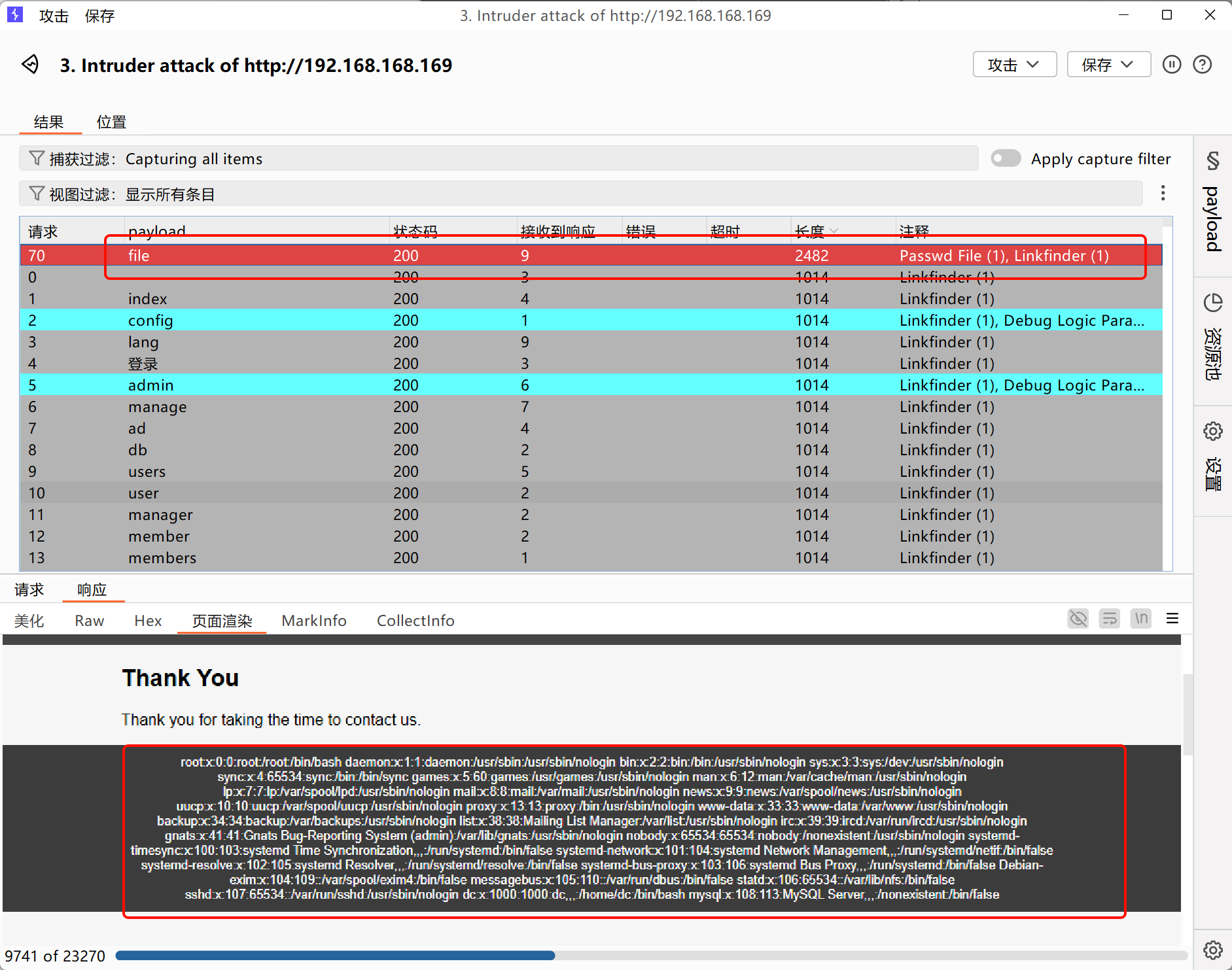Image resolution: width=1232 pixels, height=970 pixels.
Task: Select the 响应 tab in the lower pane
Action: pos(92,589)
